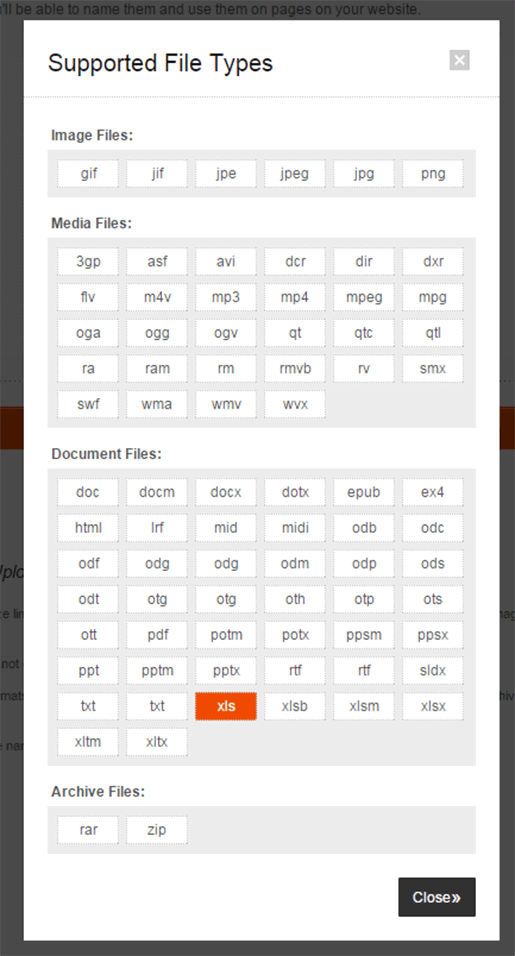
Task: Click the wma file type chip
Action: coord(157,404)
